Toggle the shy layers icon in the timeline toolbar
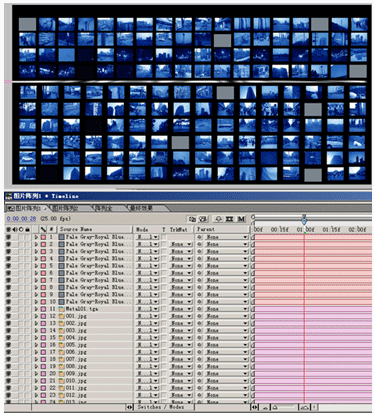 pyautogui.click(x=219, y=219)
